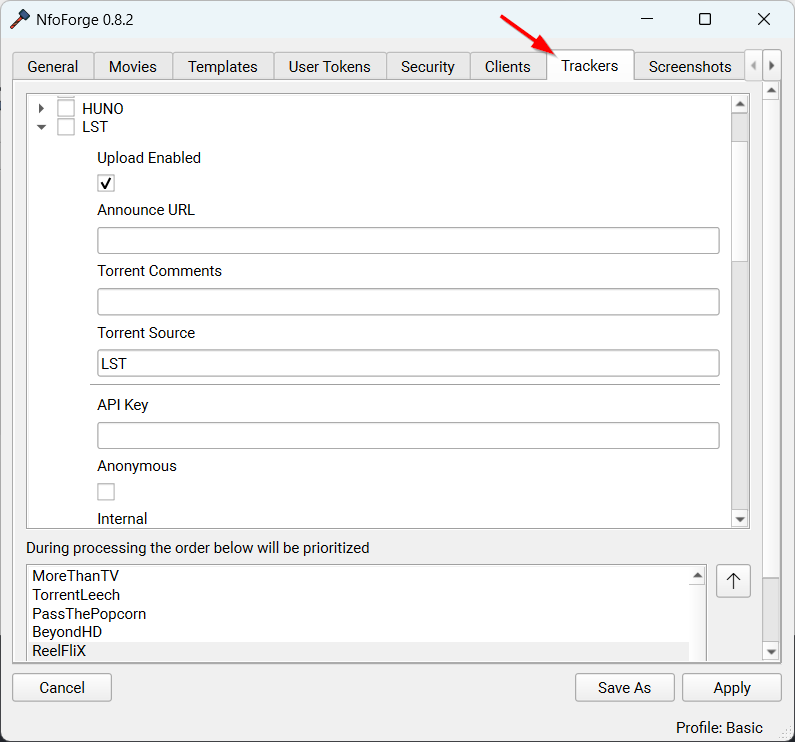Image resolution: width=795 pixels, height=742 pixels.
Task: Click outer settings scrollbar down arrow
Action: tap(771, 652)
